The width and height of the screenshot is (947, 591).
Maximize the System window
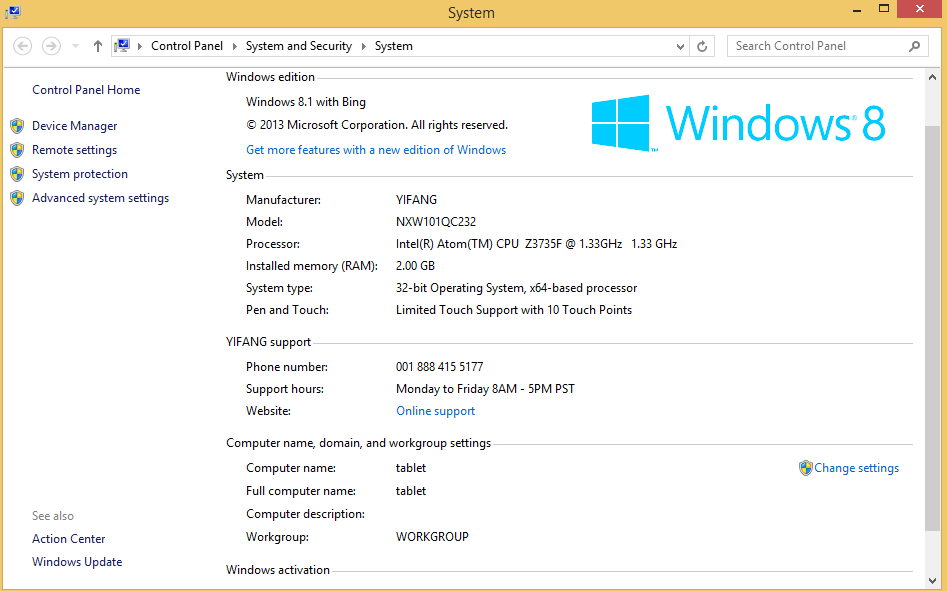(x=884, y=10)
